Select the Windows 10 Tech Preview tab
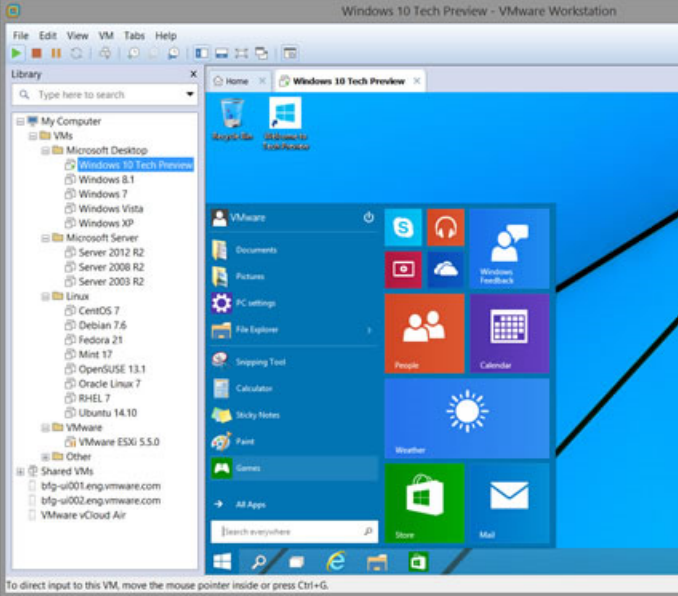 [349, 81]
